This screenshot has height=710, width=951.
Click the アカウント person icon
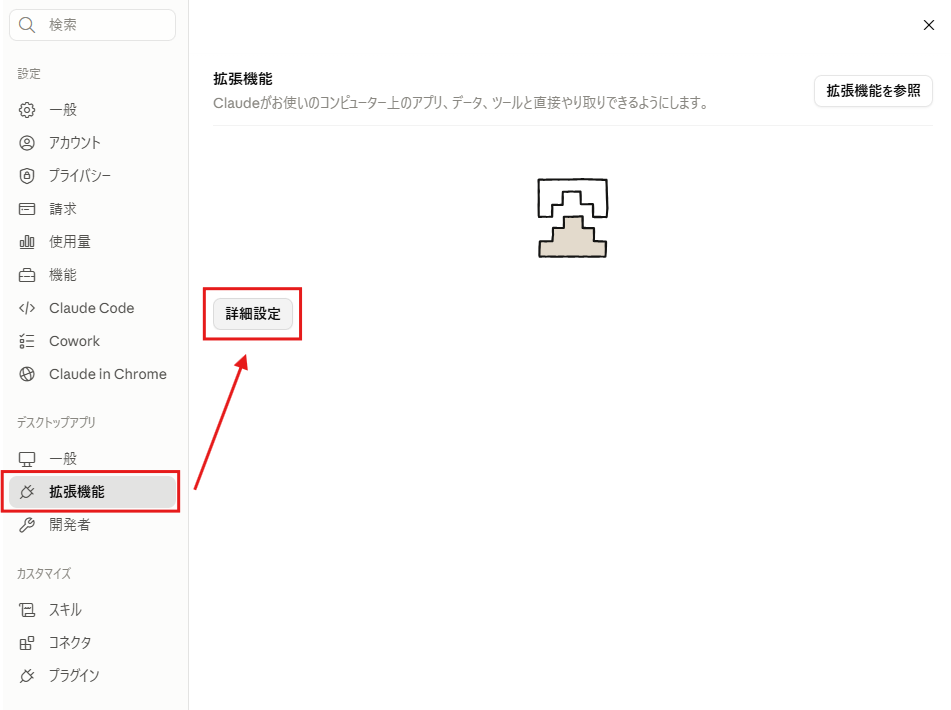coord(27,143)
